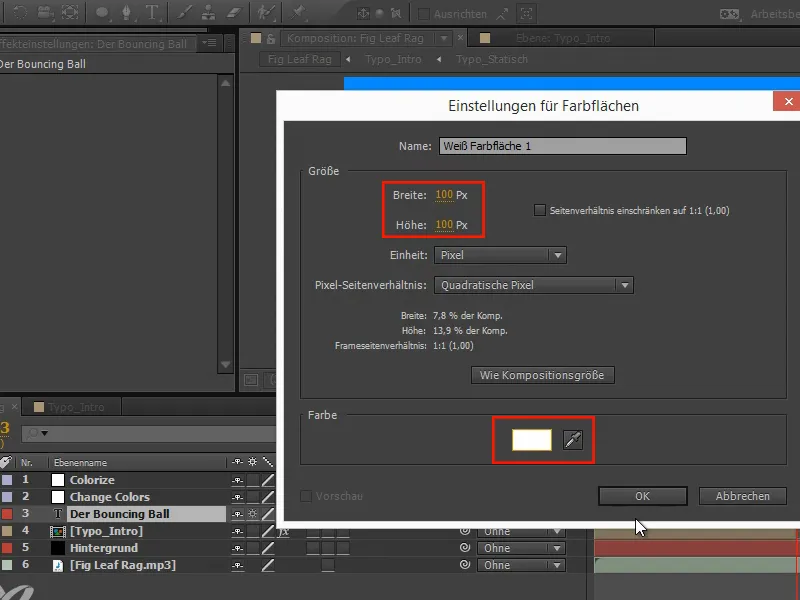800x600 pixels.
Task: Click the audio file icon of Fig Leaf Rag.mp3
Action: [58, 565]
